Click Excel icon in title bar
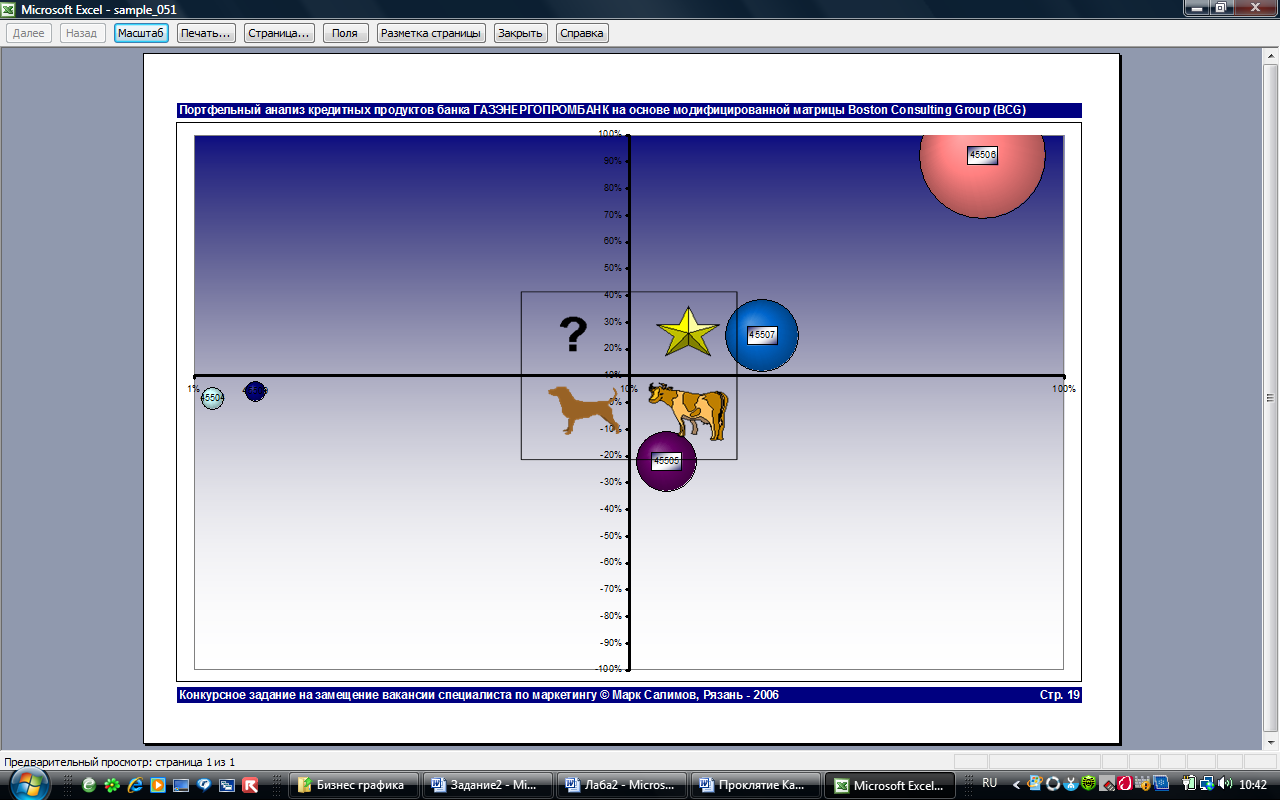This screenshot has height=800, width=1280. (9, 8)
